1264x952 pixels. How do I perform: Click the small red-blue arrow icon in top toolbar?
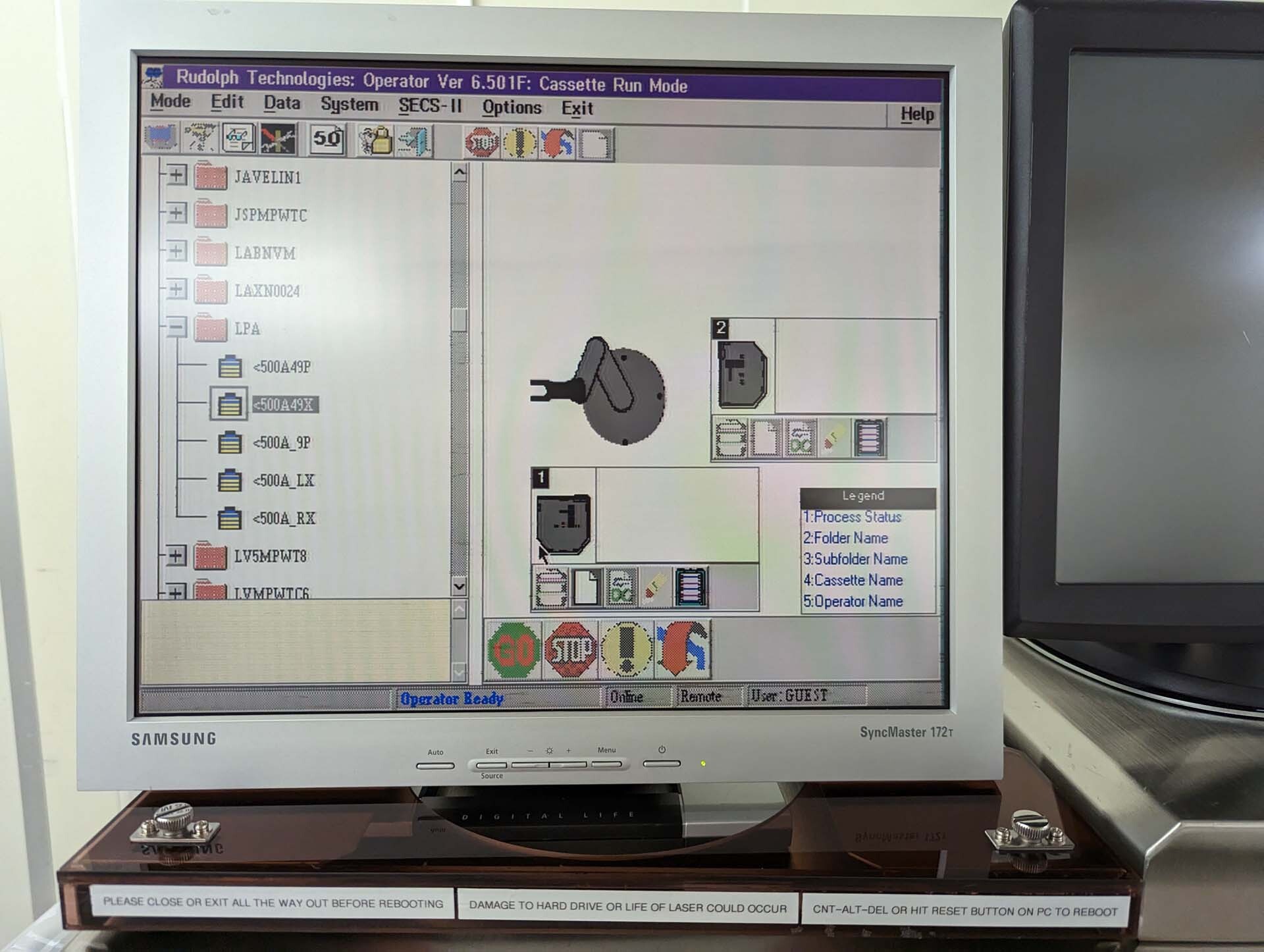click(x=558, y=144)
